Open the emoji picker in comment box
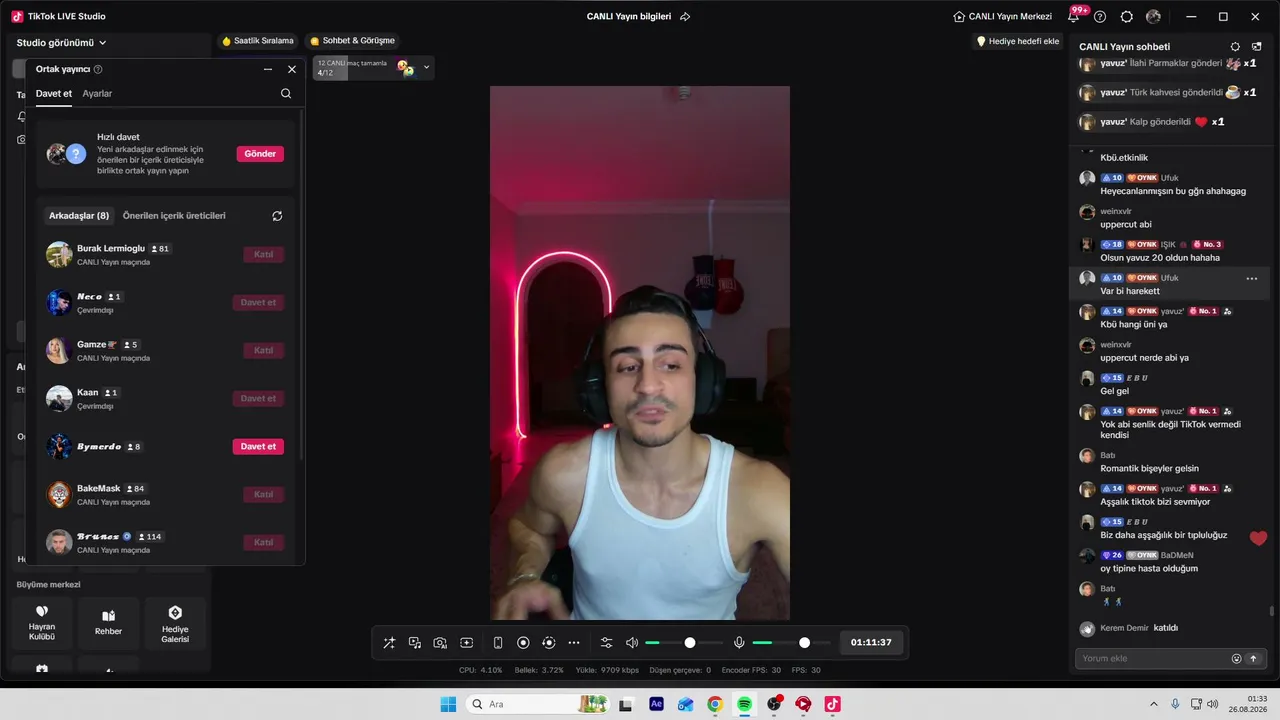The width and height of the screenshot is (1280, 720). coord(1237,658)
